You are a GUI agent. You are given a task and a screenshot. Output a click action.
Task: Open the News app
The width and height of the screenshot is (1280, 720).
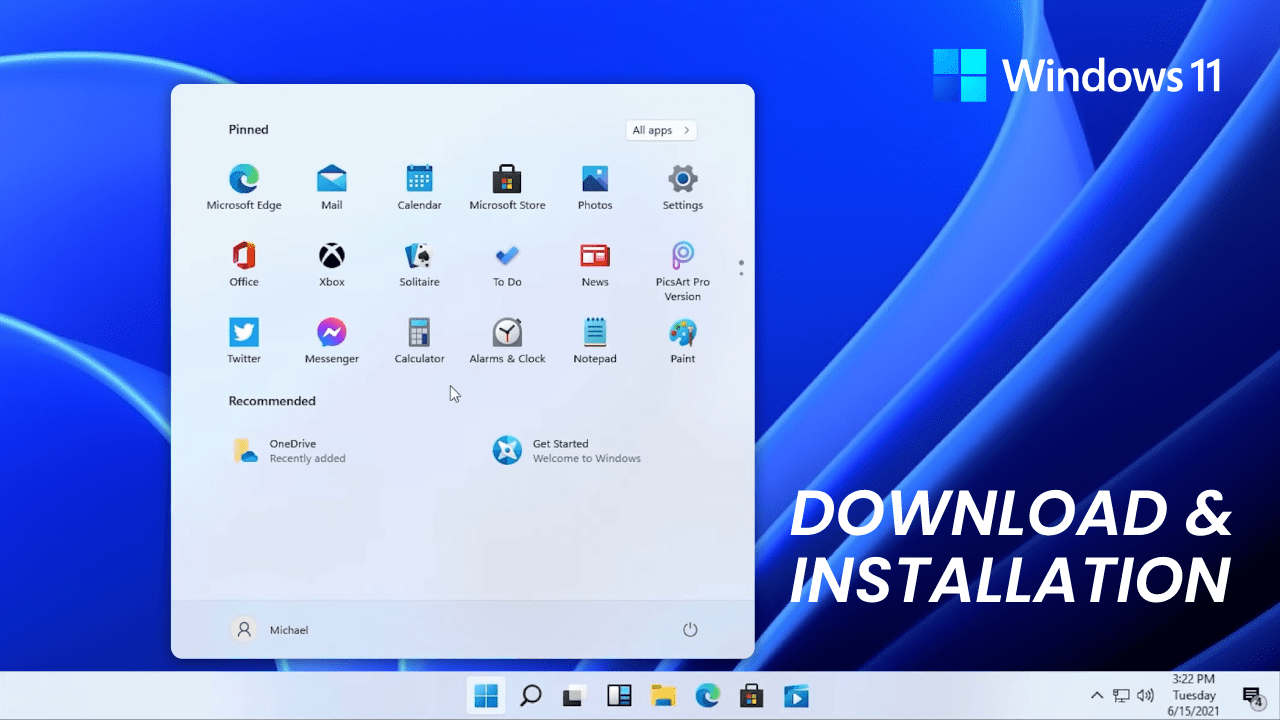pos(595,264)
